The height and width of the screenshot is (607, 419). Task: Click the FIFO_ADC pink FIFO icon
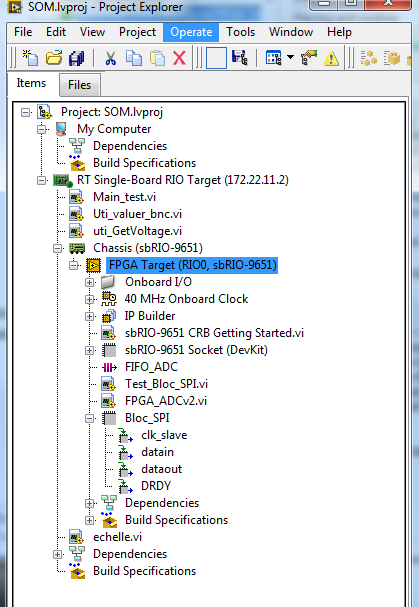coord(109,367)
